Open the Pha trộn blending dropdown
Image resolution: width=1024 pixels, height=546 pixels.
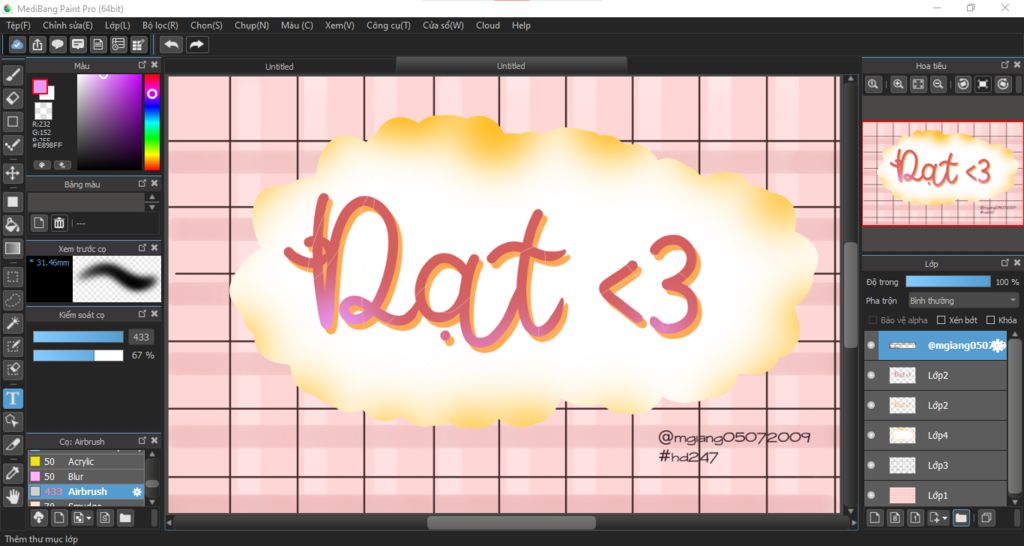click(963, 300)
